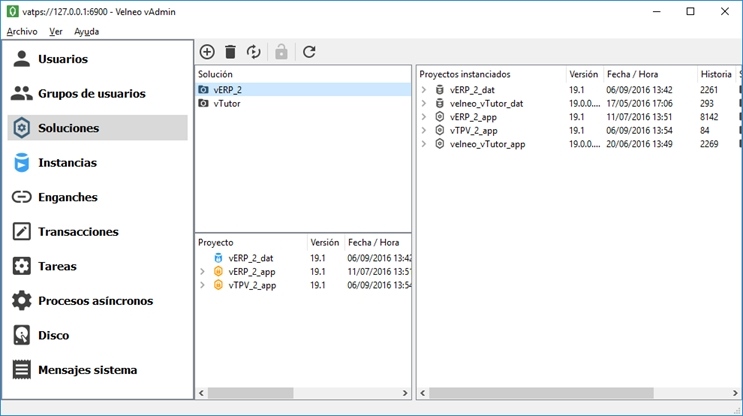Click the delete trash can icon
The height and width of the screenshot is (416, 743).
click(x=230, y=52)
